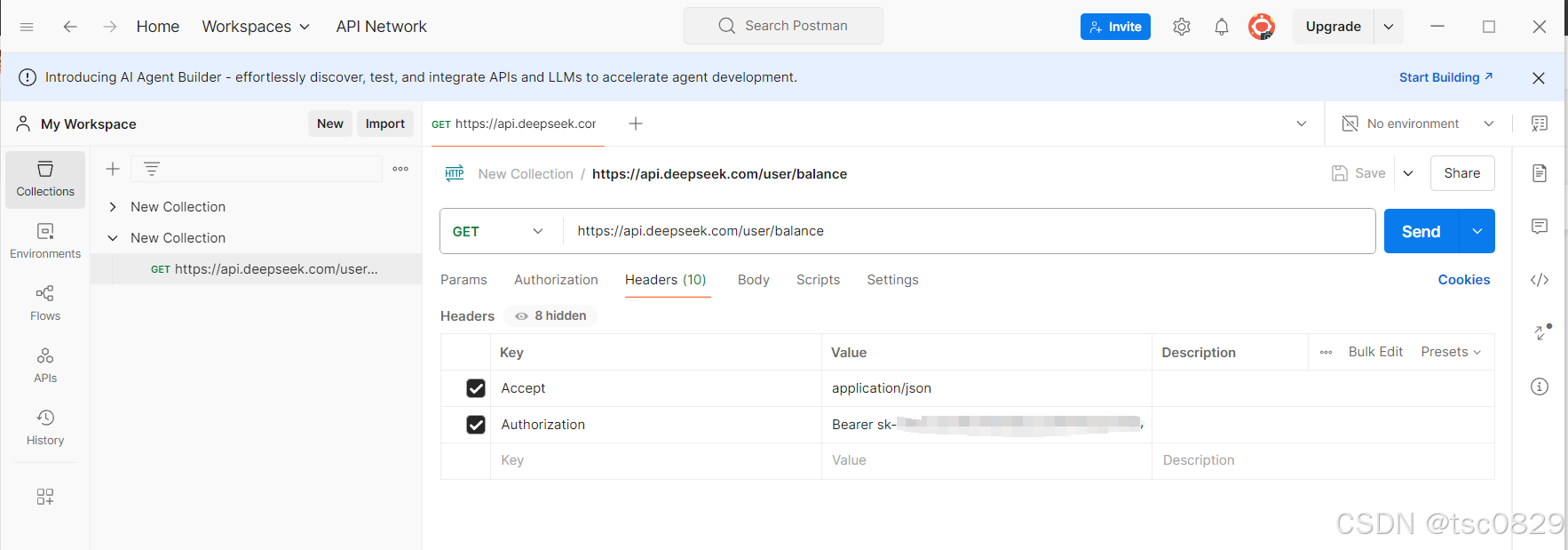1568x550 pixels.
Task: Click the empty Key cell in headers
Action: point(656,460)
